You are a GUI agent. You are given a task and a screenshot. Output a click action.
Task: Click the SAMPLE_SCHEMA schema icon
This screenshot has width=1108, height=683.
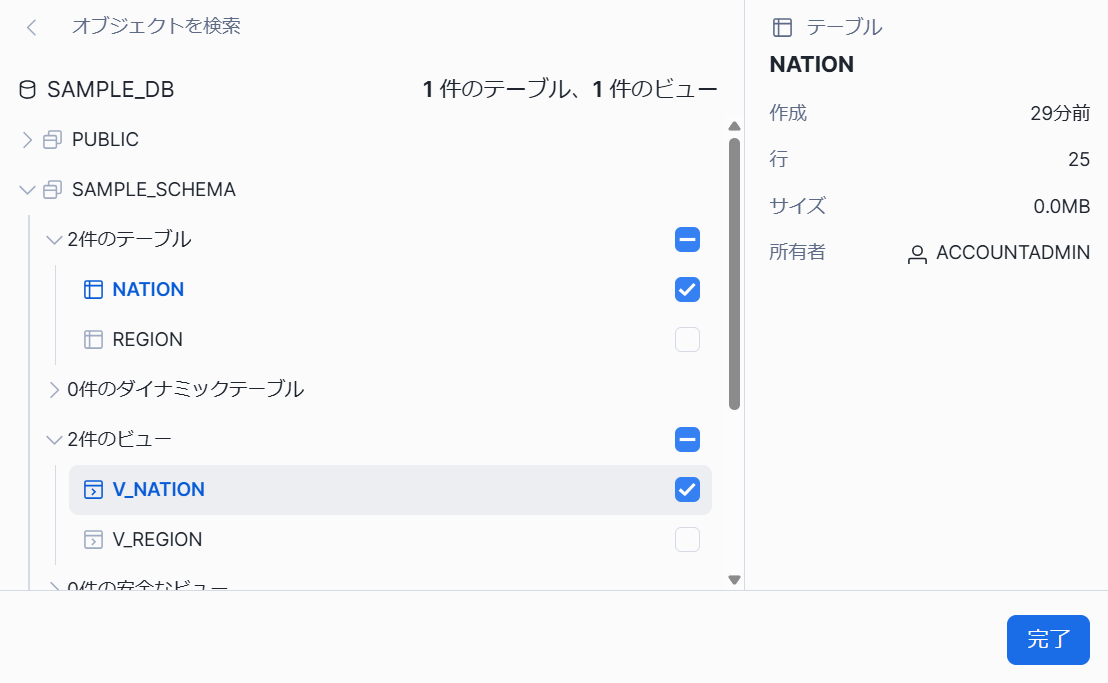coord(50,189)
